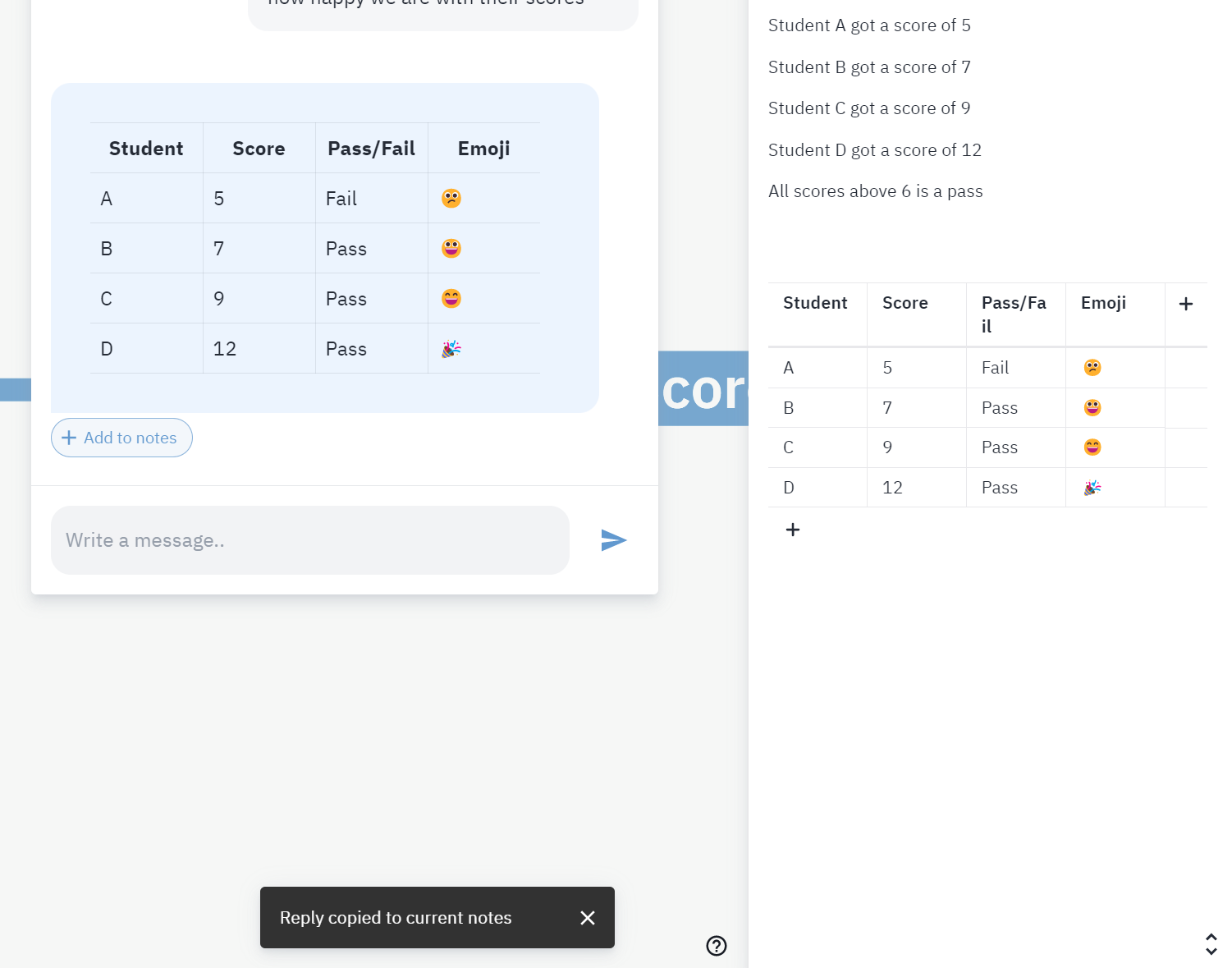Click the student C cell in the chat table
This screenshot has width=1232, height=968.
[x=147, y=299]
